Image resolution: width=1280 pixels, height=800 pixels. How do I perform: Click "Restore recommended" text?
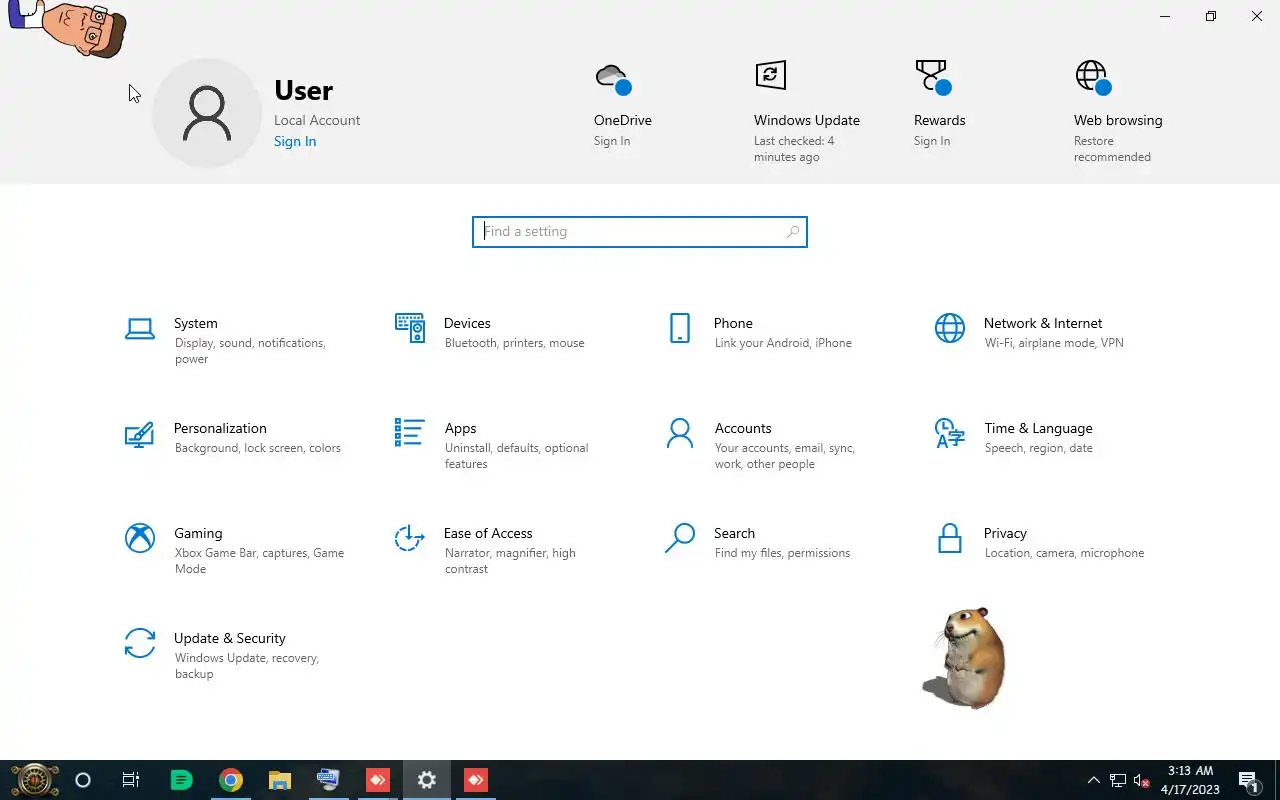[1112, 149]
